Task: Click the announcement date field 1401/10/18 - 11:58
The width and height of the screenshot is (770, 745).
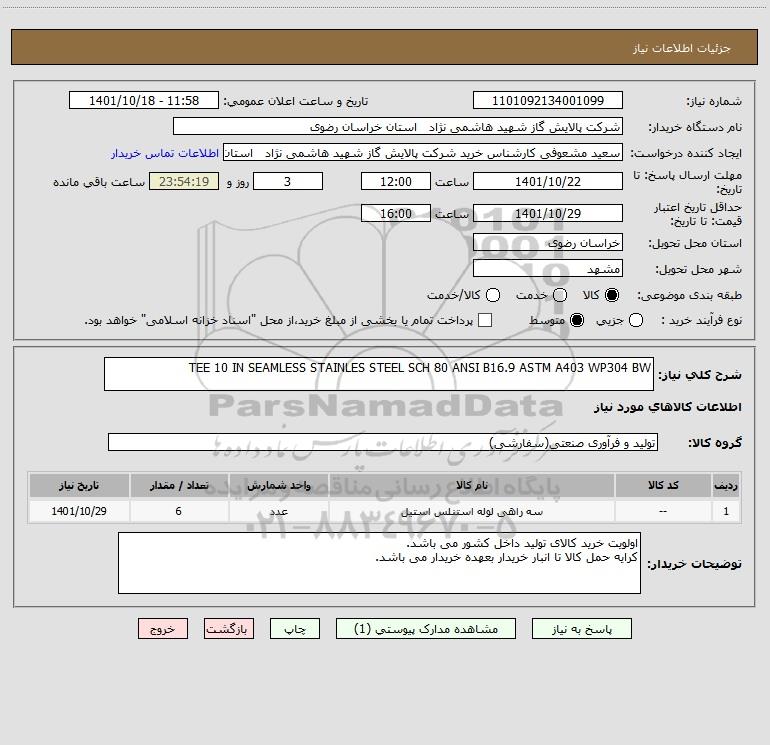Action: click(x=144, y=101)
